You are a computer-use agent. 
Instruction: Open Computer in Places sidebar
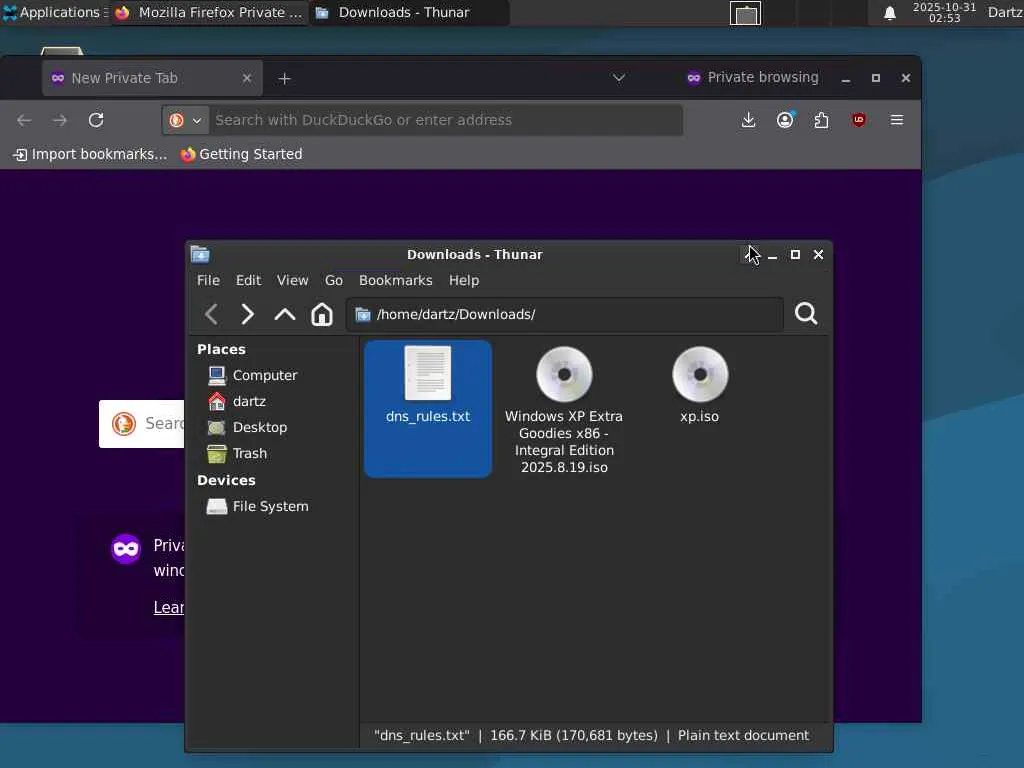(x=252, y=376)
